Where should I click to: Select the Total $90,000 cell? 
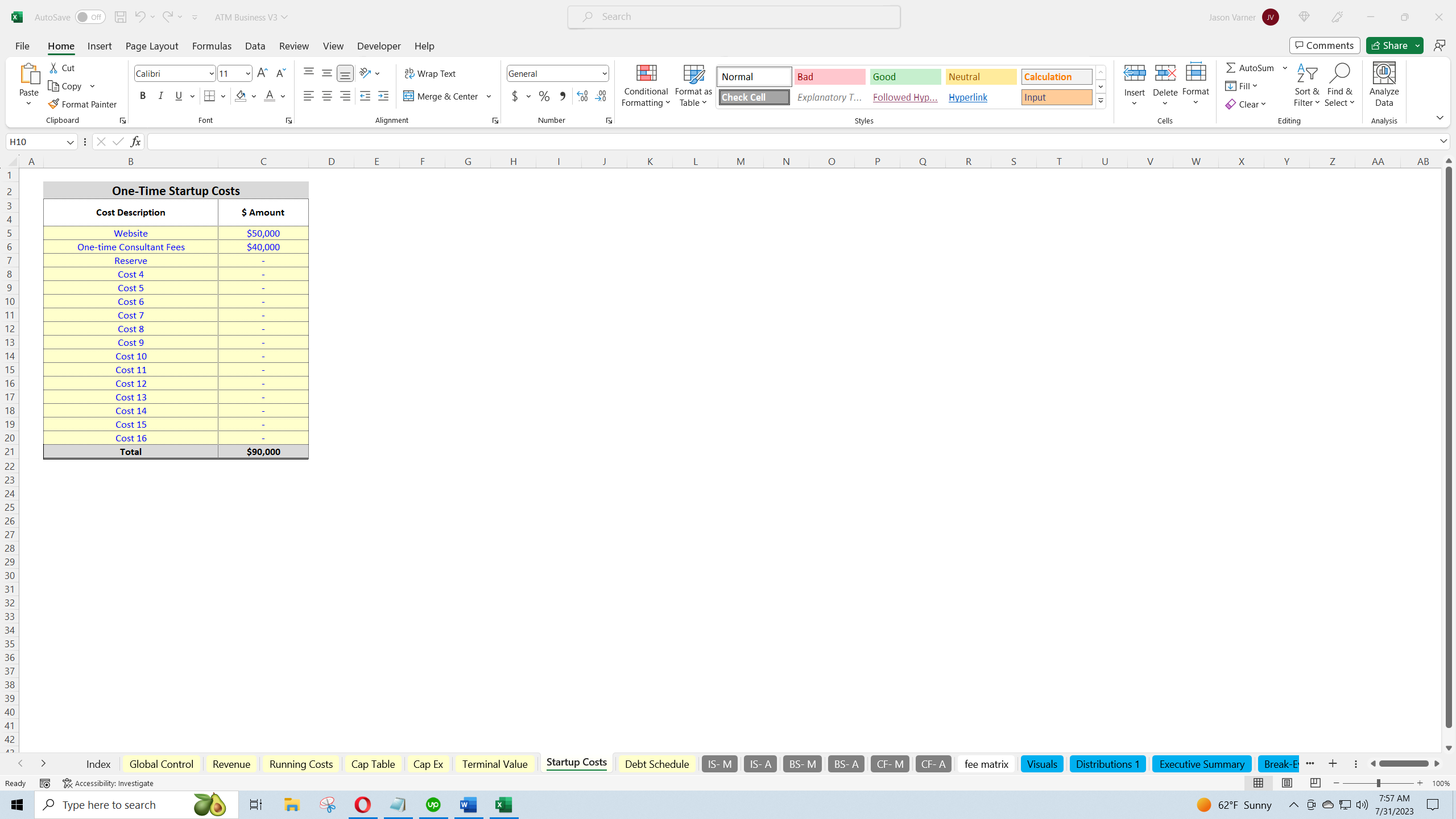(x=263, y=452)
